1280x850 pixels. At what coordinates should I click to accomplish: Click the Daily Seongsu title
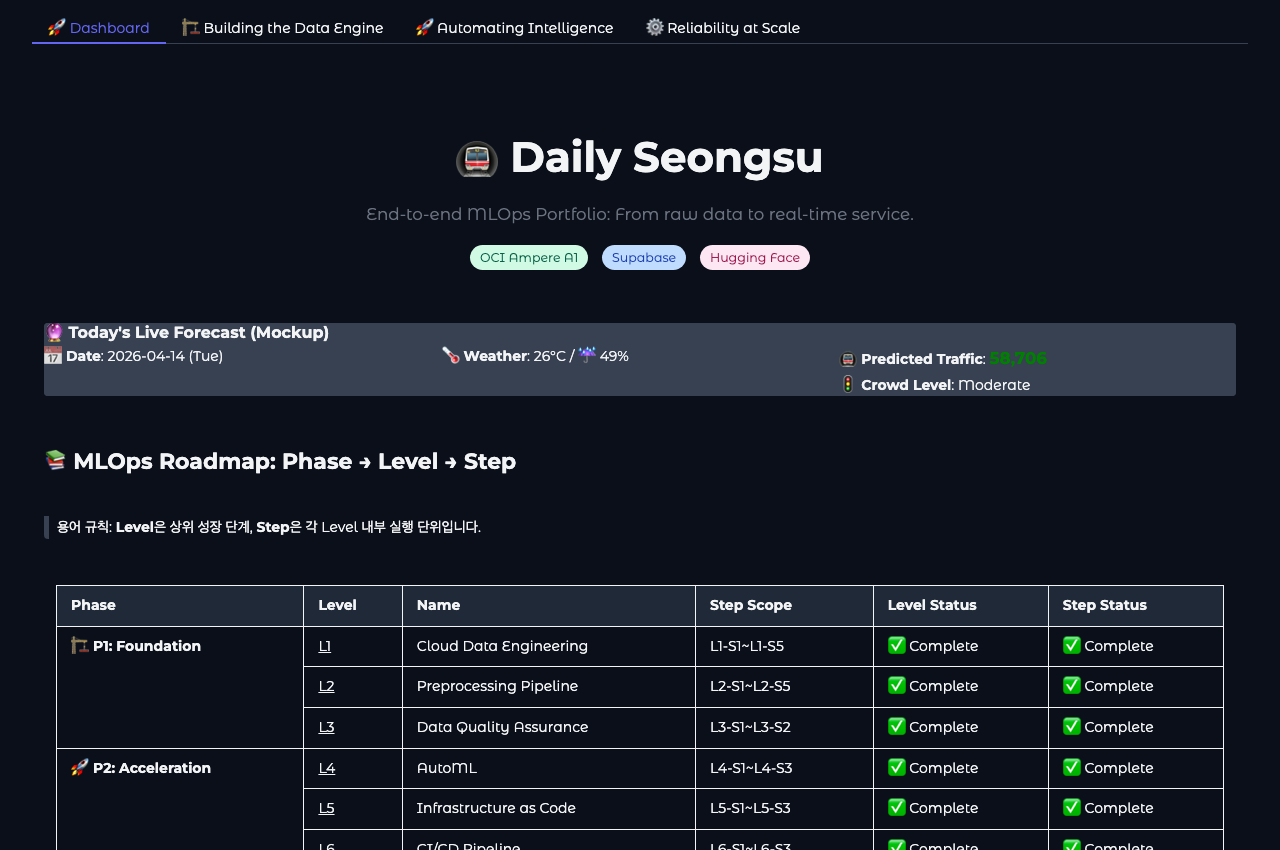[x=666, y=157]
